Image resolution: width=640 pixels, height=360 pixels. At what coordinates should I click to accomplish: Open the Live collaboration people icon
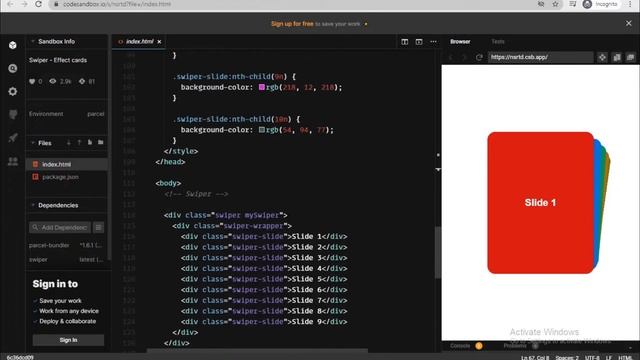point(13,161)
